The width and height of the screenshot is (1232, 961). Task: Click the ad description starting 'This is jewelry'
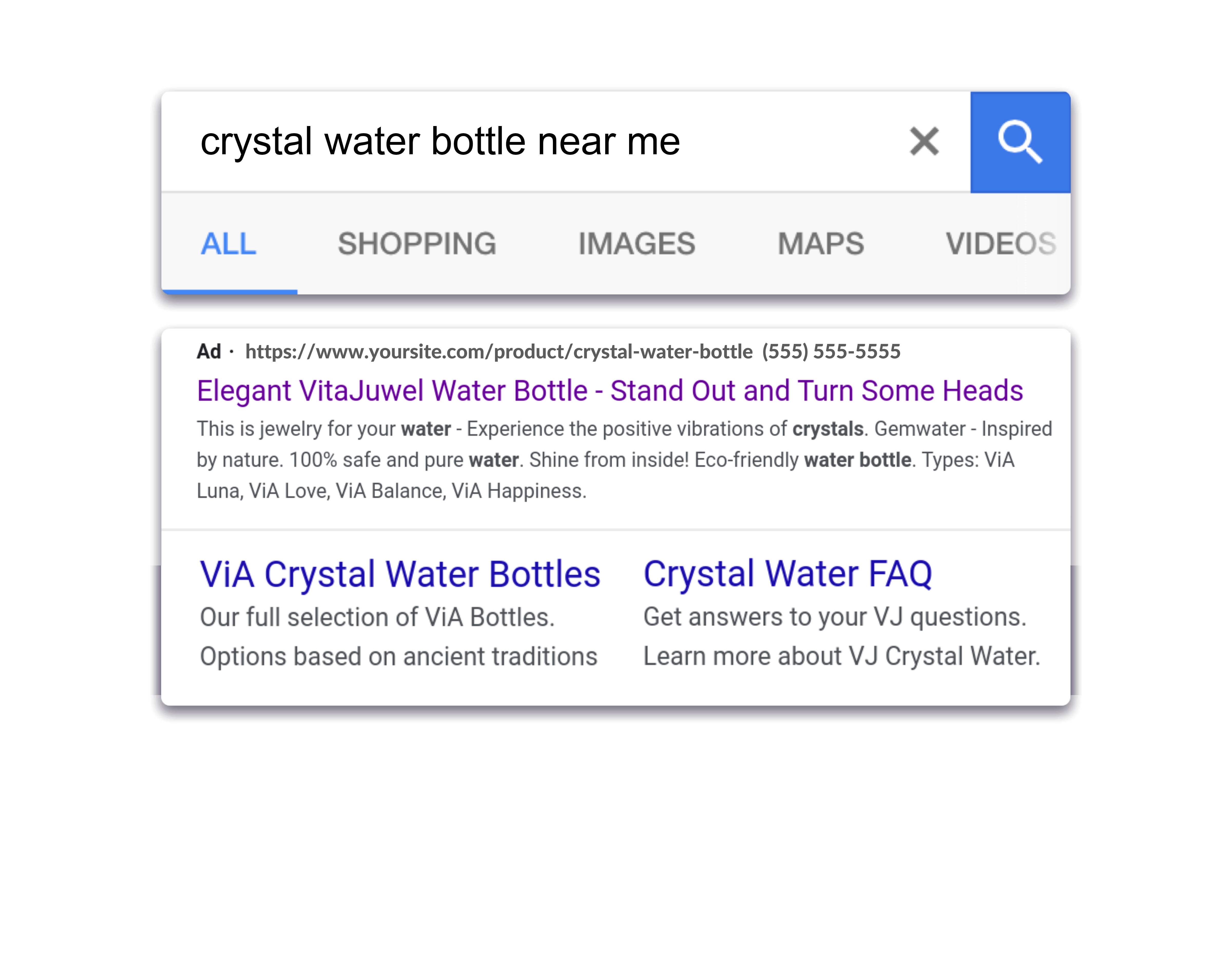pyautogui.click(x=624, y=460)
